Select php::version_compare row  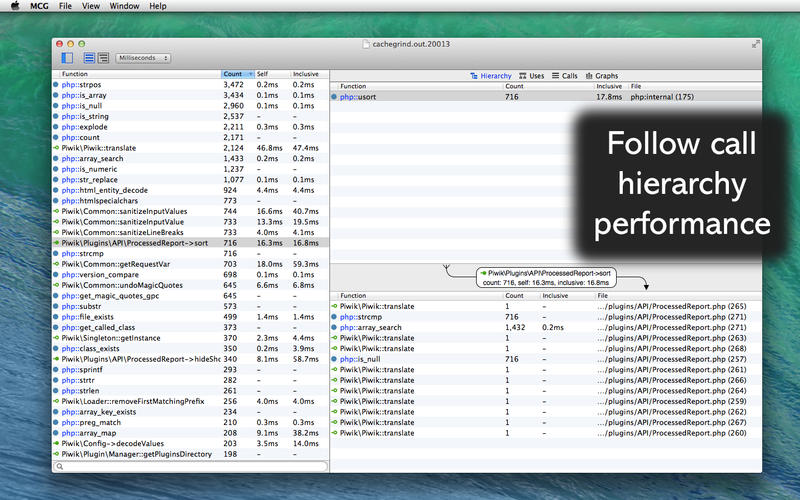pyautogui.click(x=190, y=274)
